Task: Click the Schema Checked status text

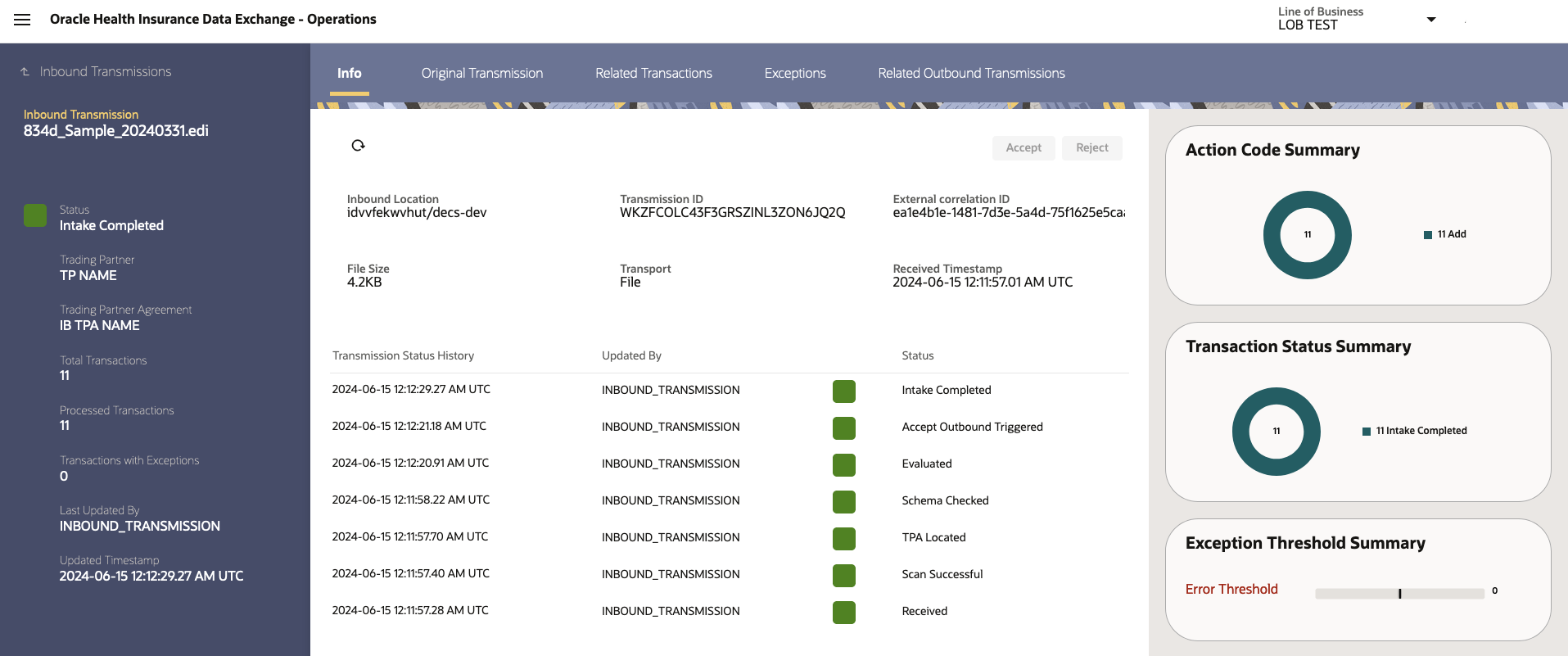Action: coord(945,501)
